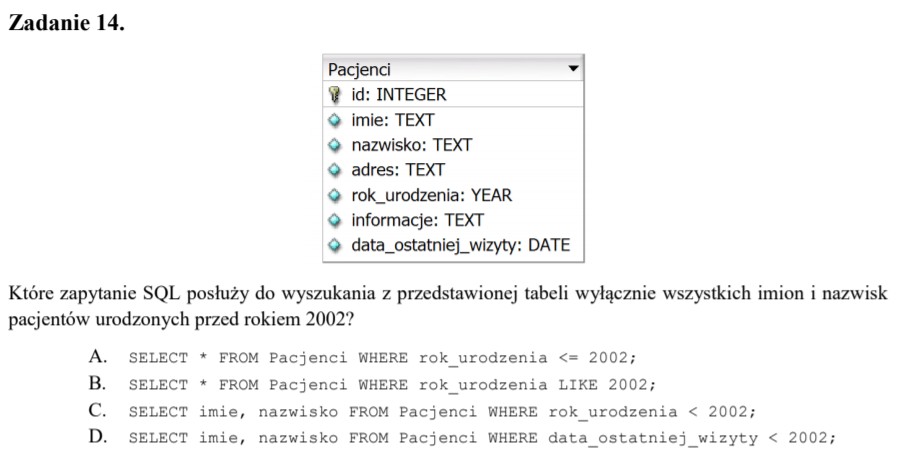Click the diamond icon next to imie
Image resolution: width=902 pixels, height=458 pixels.
pos(335,120)
